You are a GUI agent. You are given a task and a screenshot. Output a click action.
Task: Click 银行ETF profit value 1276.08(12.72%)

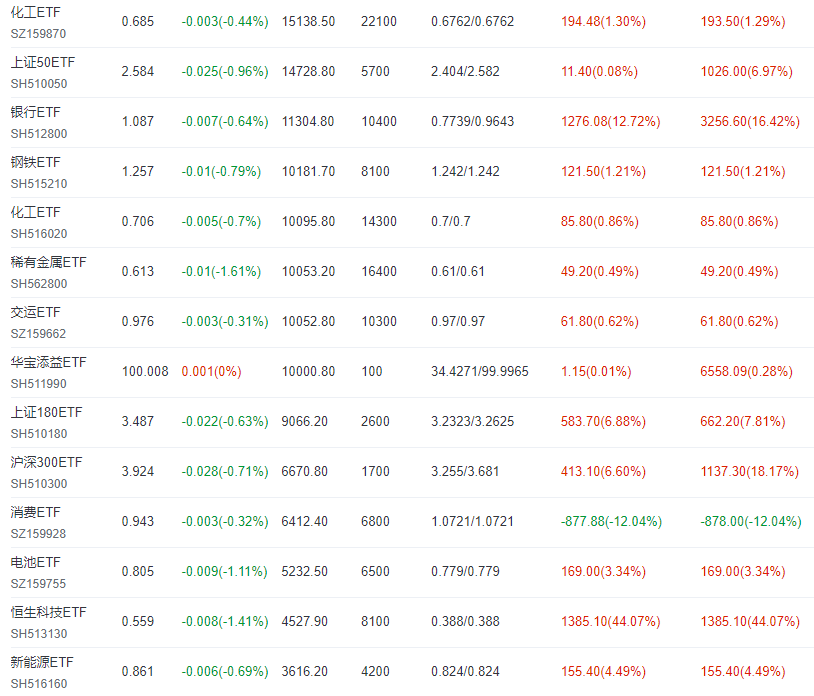click(610, 121)
